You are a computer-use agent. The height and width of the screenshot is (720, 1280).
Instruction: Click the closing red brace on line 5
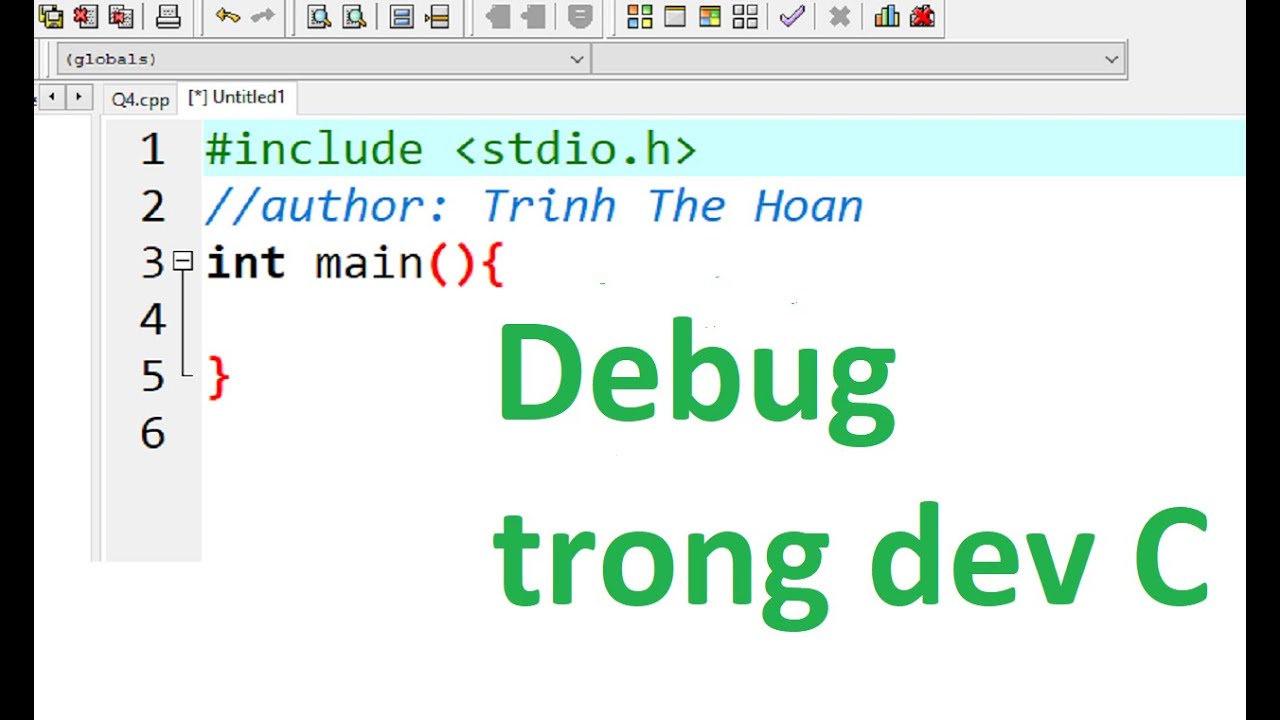pyautogui.click(x=218, y=378)
